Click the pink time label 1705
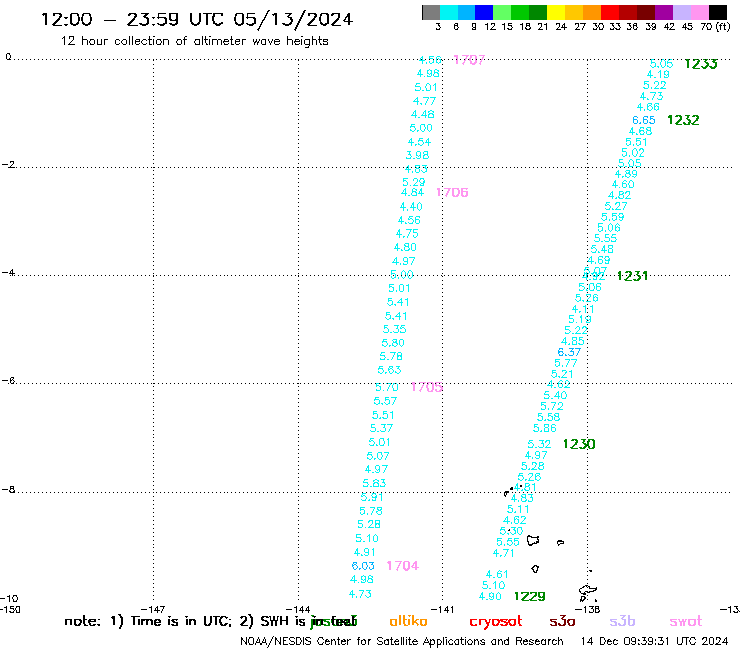Image resolution: width=740 pixels, height=650 pixels. [x=427, y=387]
